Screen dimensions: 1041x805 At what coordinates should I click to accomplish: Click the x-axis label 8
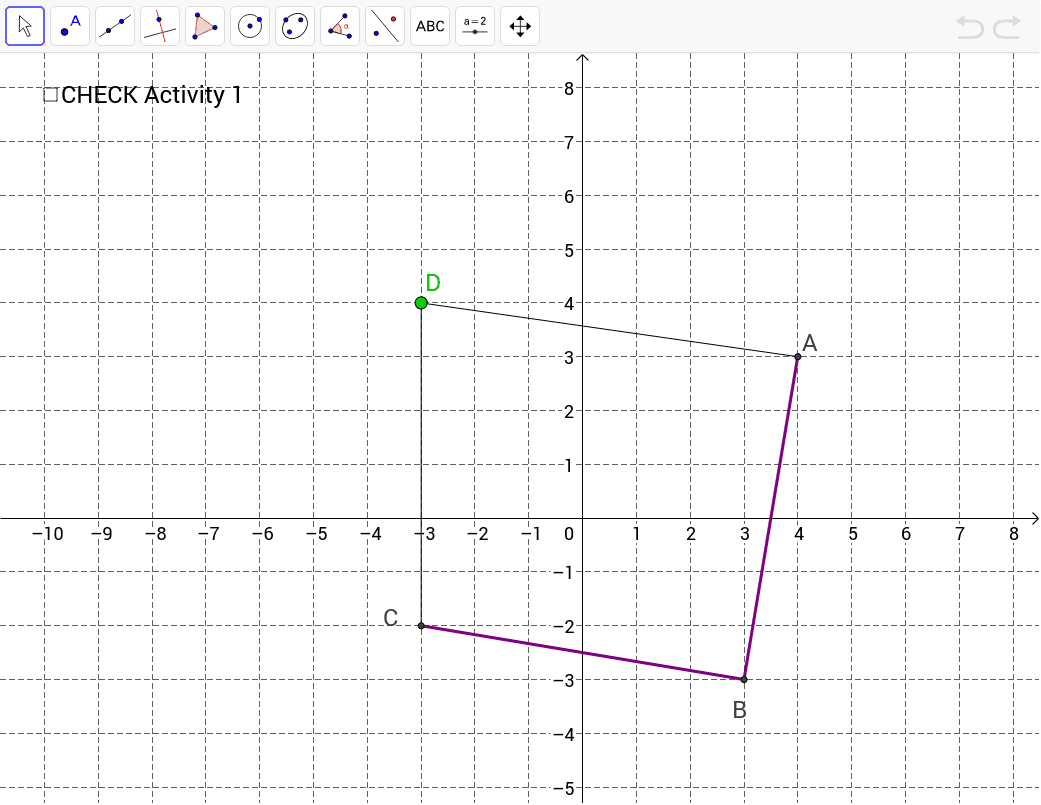[1013, 534]
